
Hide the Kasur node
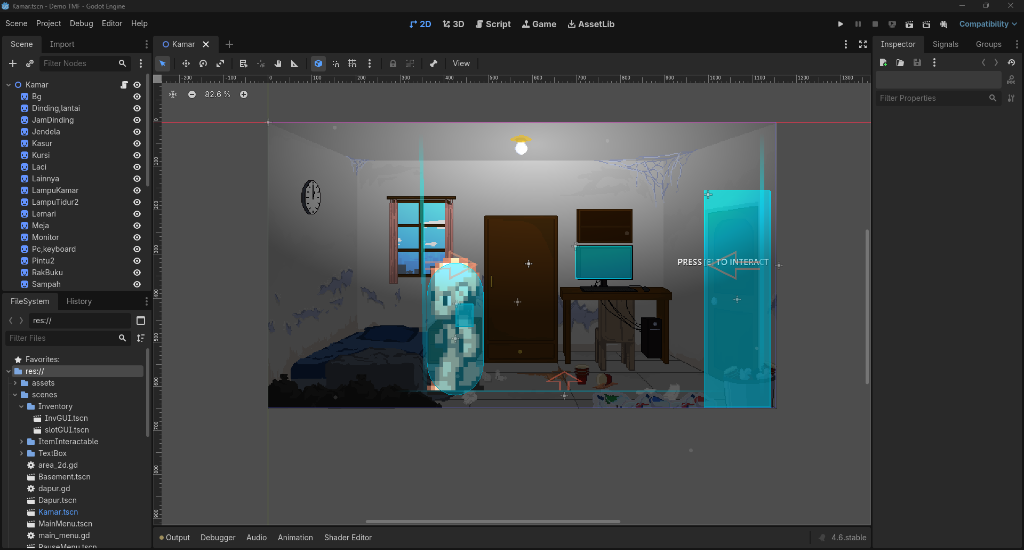coord(137,144)
